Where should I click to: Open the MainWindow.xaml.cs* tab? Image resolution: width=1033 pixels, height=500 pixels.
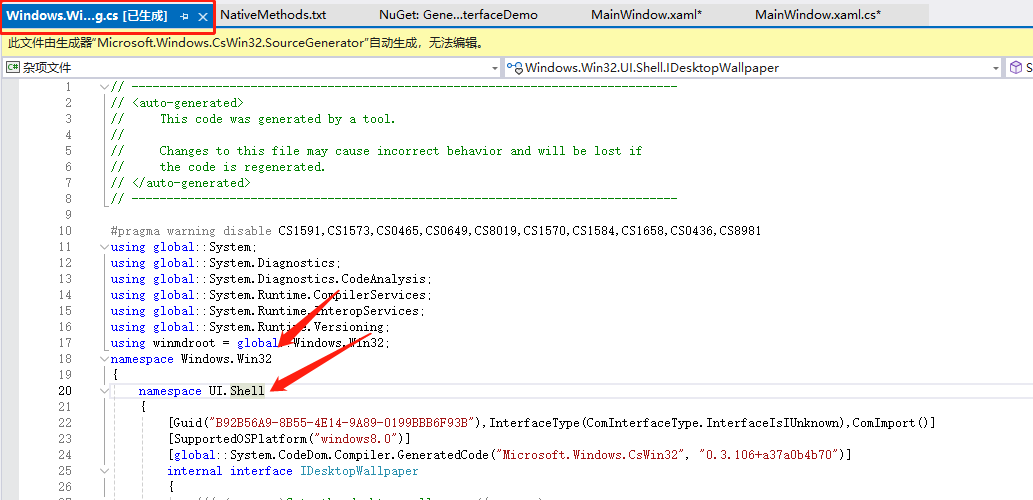(x=818, y=14)
